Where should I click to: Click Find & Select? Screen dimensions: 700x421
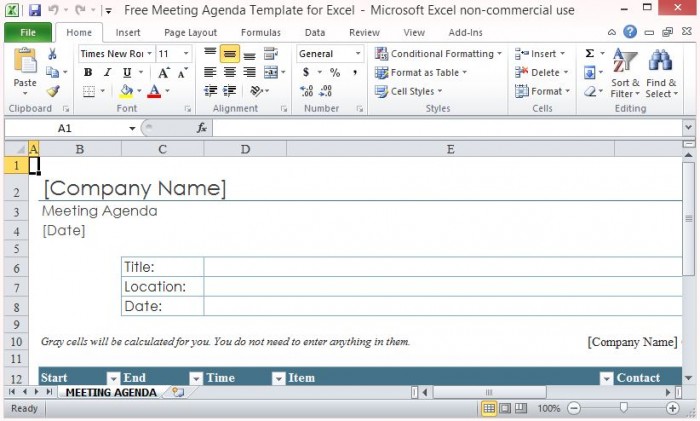[x=661, y=73]
